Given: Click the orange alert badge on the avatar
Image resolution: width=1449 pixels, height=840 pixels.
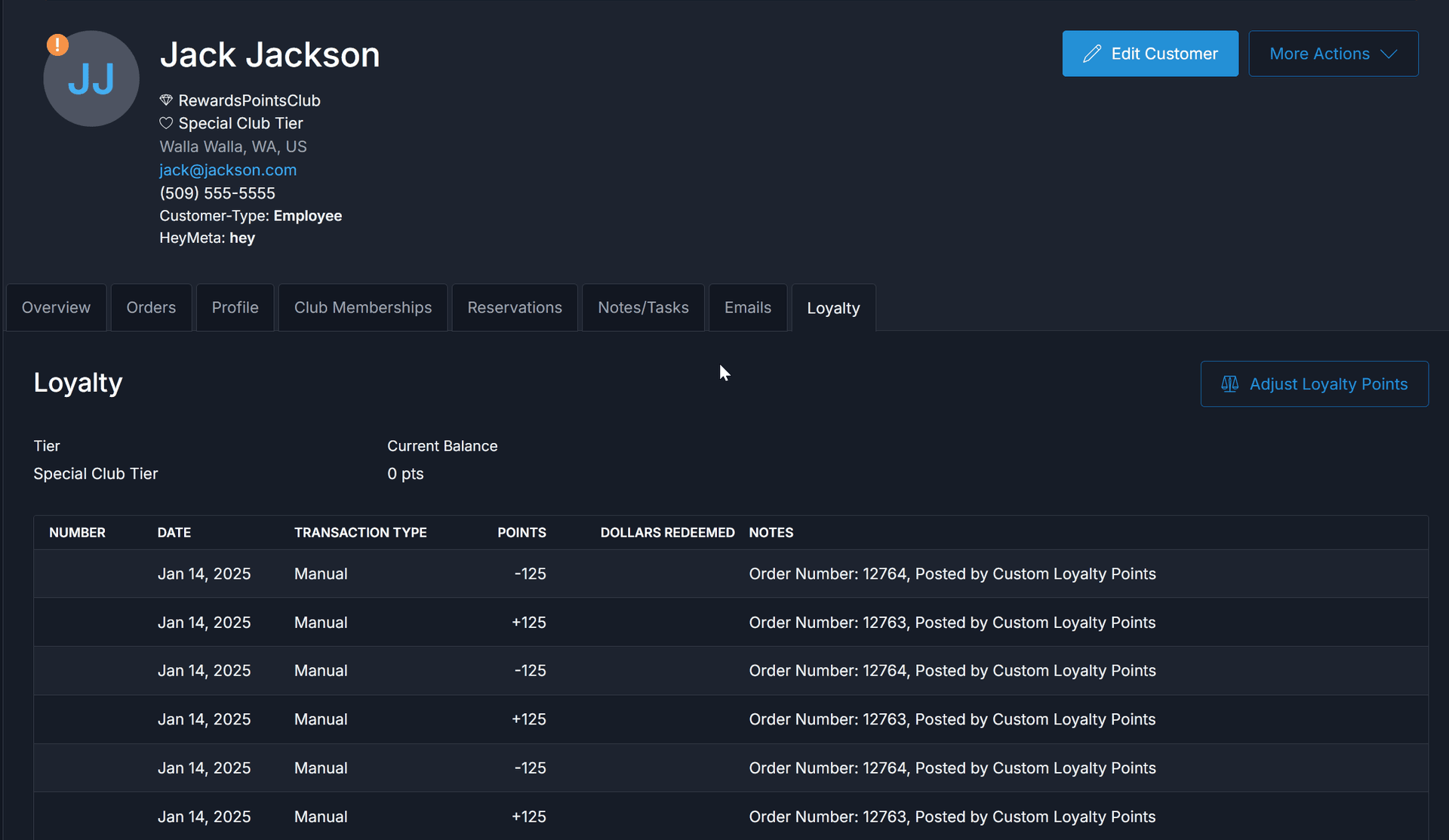Looking at the screenshot, I should (x=57, y=45).
